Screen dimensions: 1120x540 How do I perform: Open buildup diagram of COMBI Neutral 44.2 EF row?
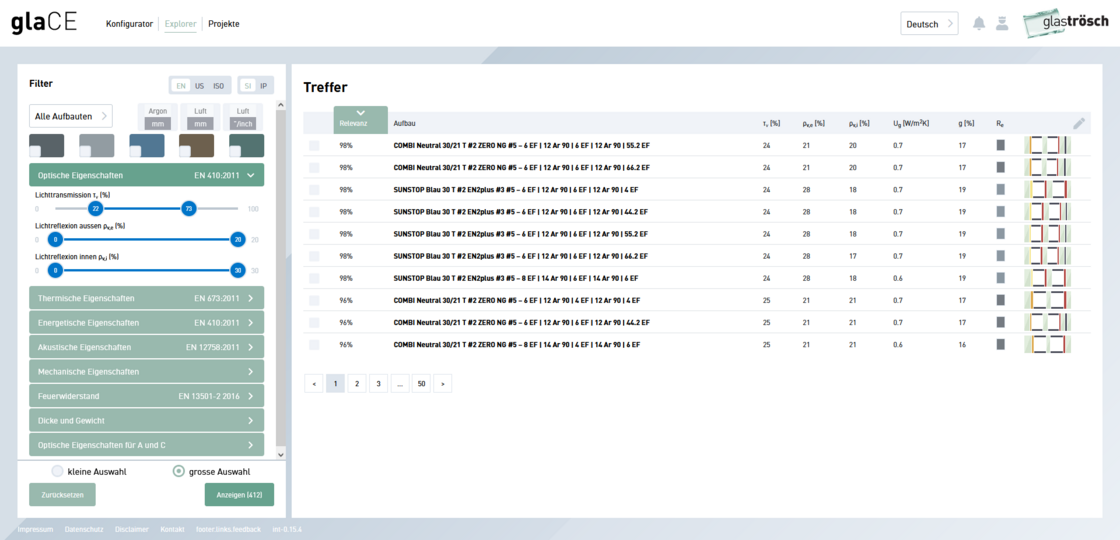1048,322
